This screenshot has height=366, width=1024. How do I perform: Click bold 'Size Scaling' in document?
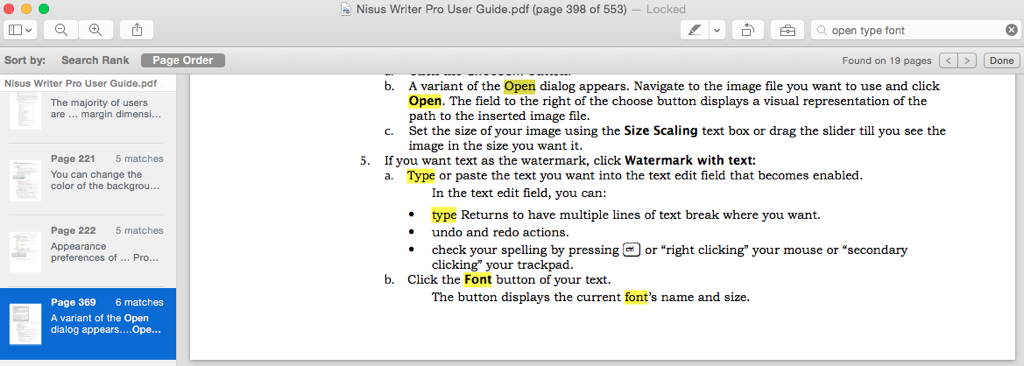pyautogui.click(x=661, y=131)
